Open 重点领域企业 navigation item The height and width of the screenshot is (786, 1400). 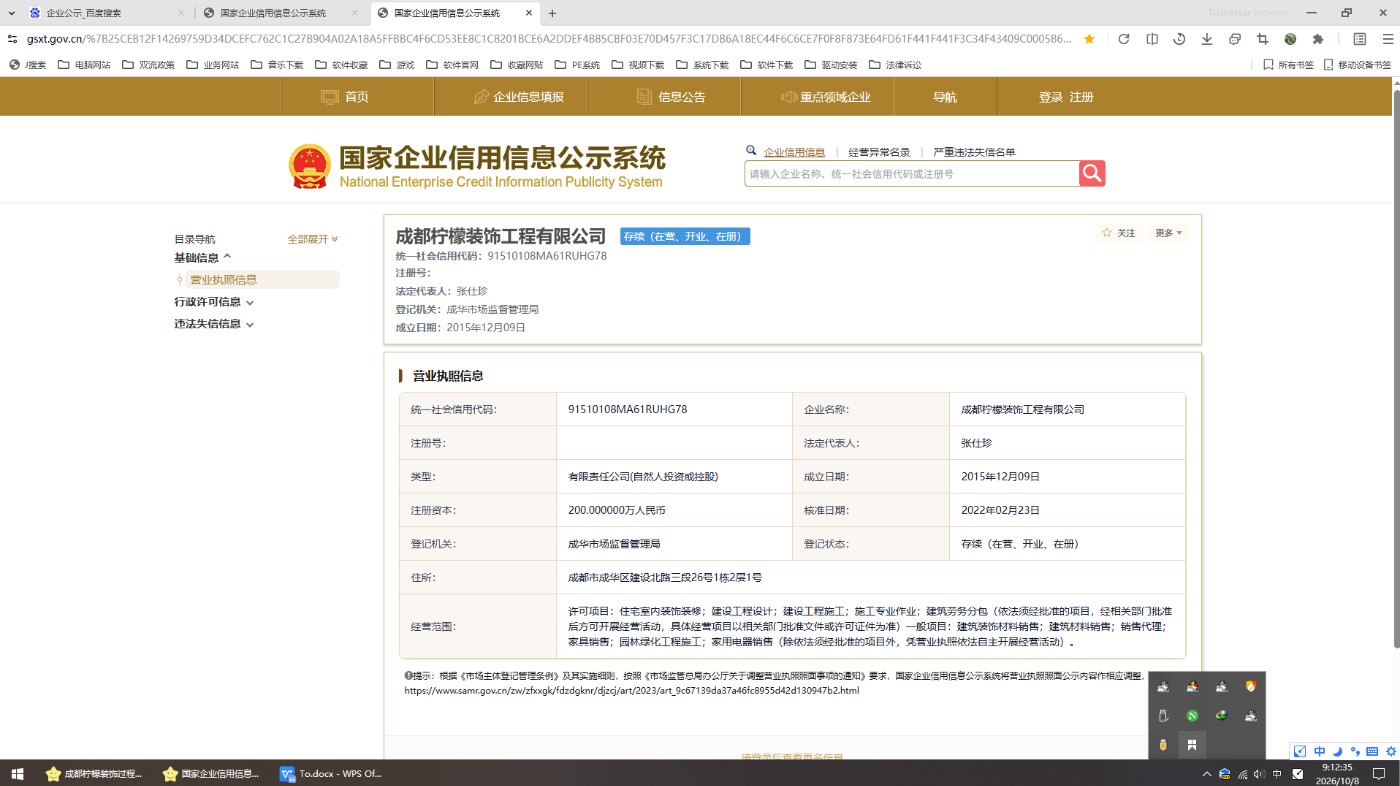tap(825, 97)
